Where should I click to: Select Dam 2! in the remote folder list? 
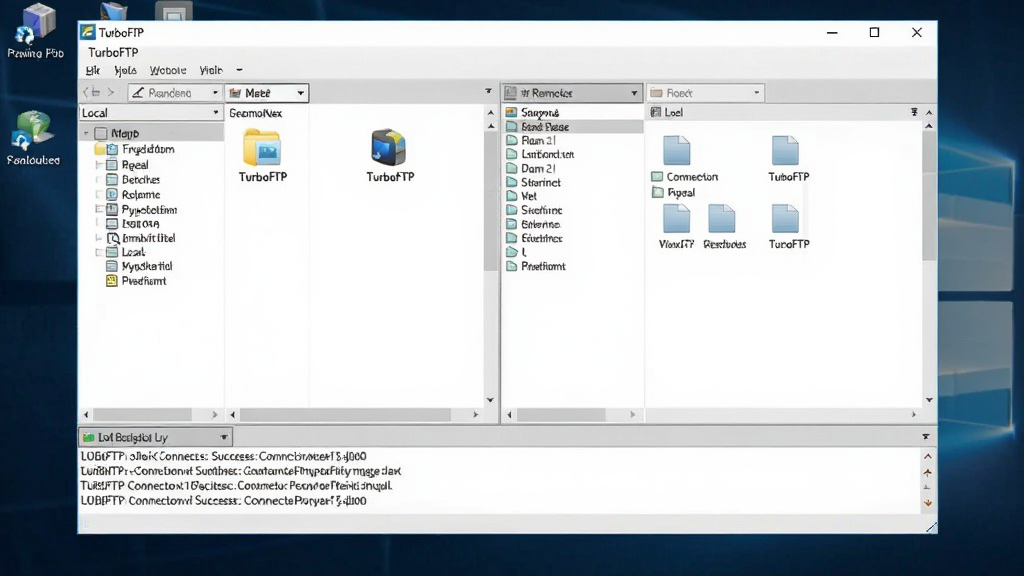pos(538,168)
